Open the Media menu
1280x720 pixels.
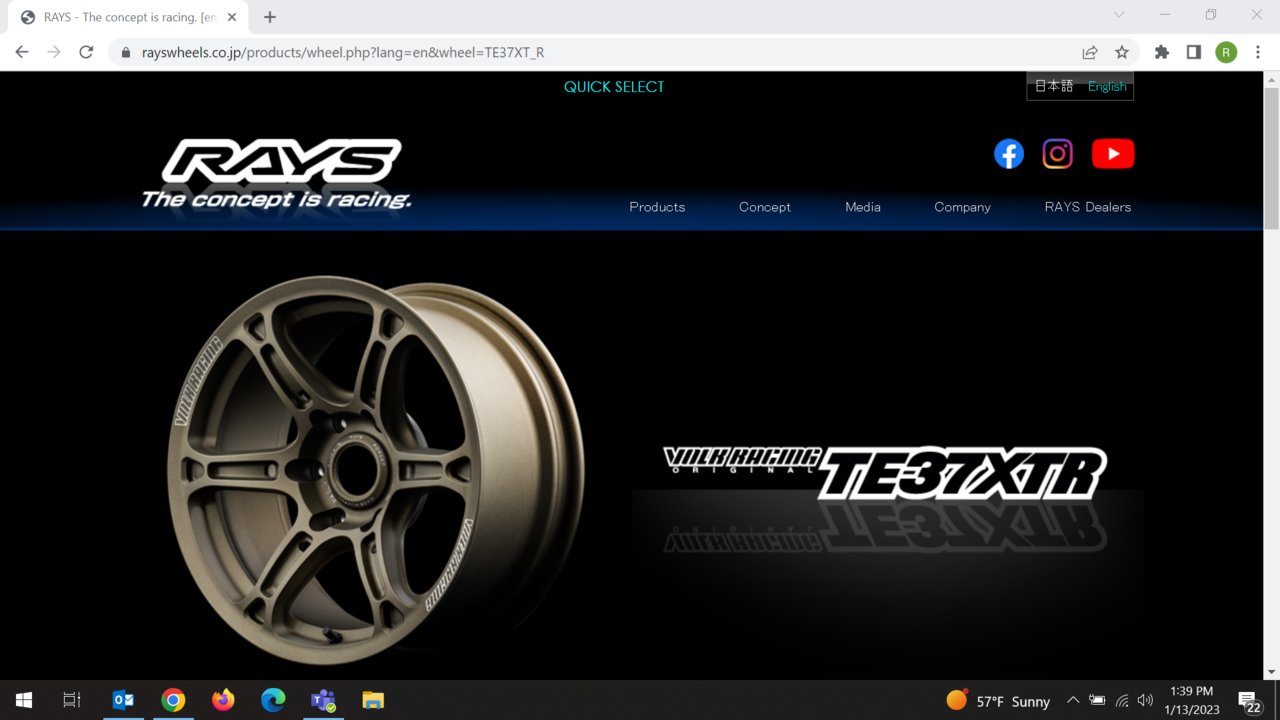click(863, 207)
